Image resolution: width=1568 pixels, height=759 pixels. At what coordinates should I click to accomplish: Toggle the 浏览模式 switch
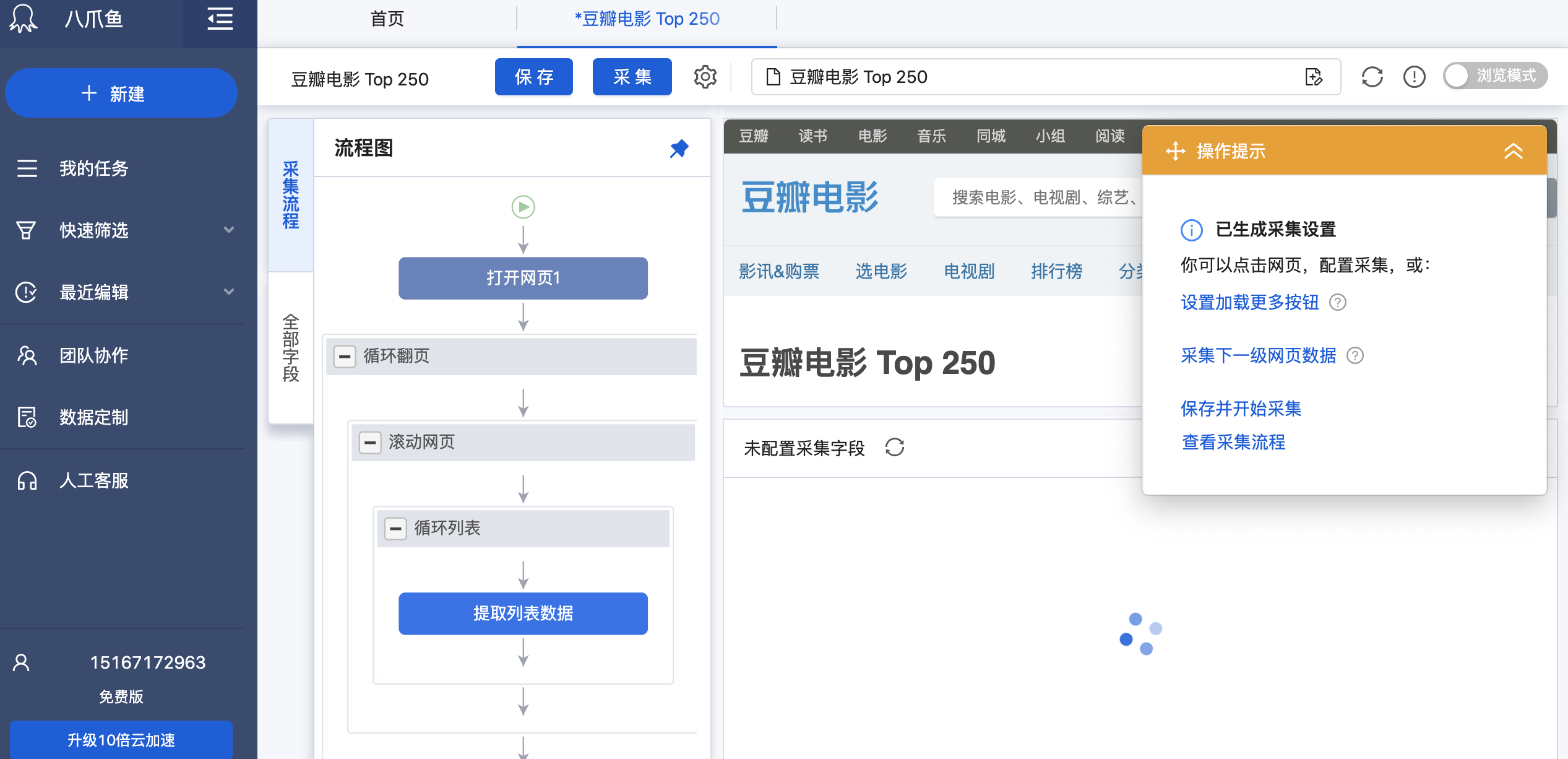pyautogui.click(x=1494, y=76)
